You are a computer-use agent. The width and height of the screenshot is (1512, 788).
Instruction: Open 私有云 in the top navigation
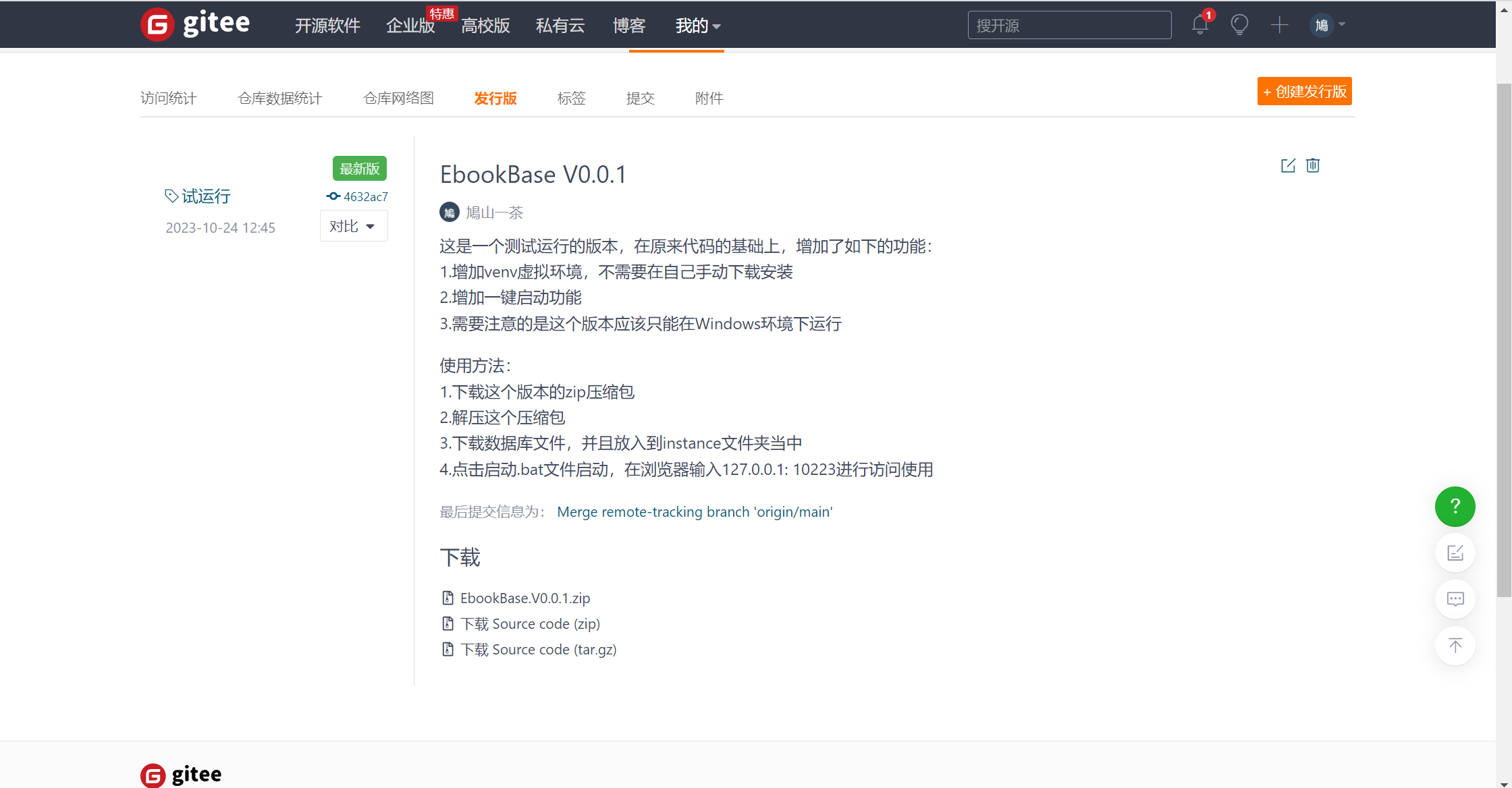click(560, 26)
